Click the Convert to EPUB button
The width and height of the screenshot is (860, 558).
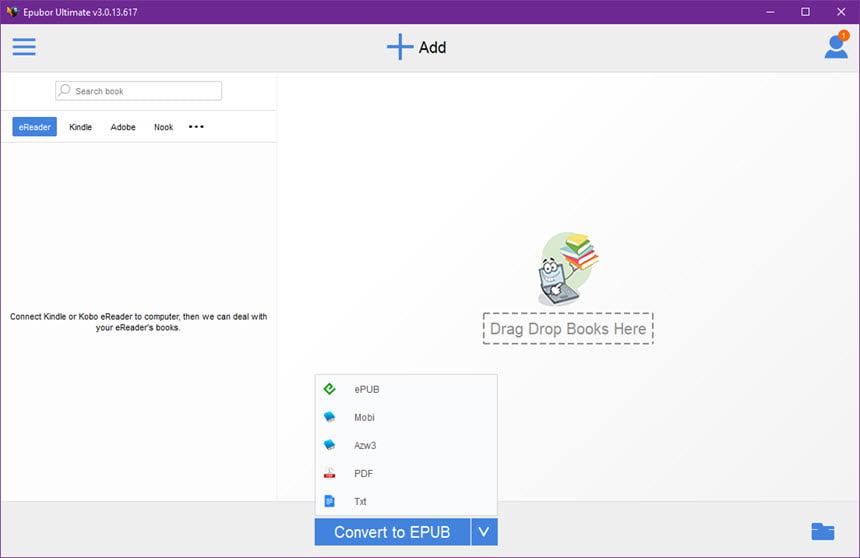point(392,532)
